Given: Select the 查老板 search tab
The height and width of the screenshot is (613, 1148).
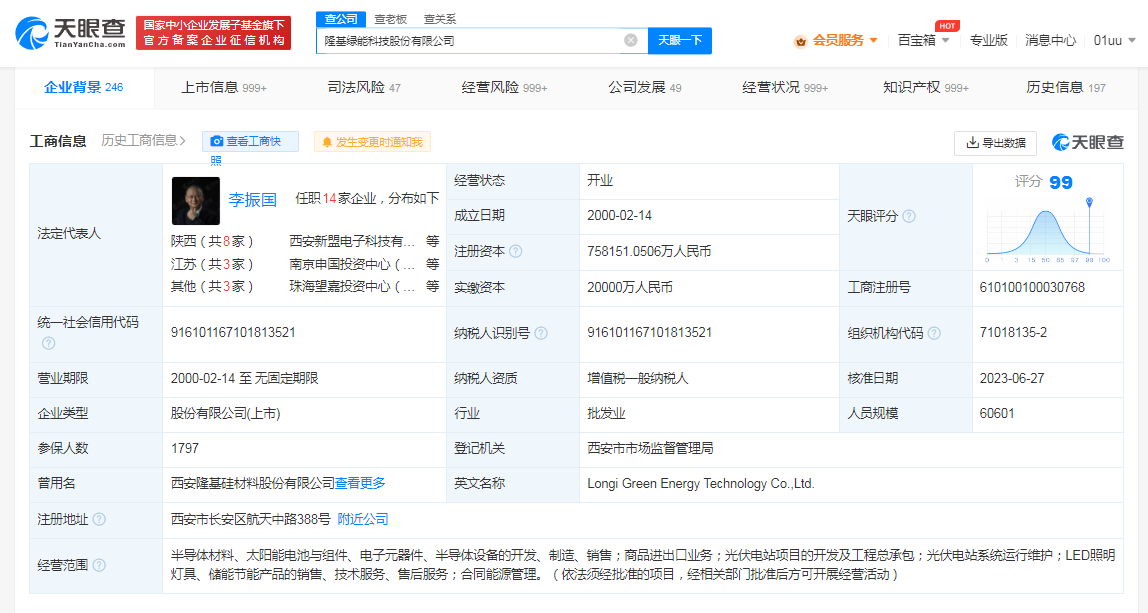Looking at the screenshot, I should coord(390,19).
